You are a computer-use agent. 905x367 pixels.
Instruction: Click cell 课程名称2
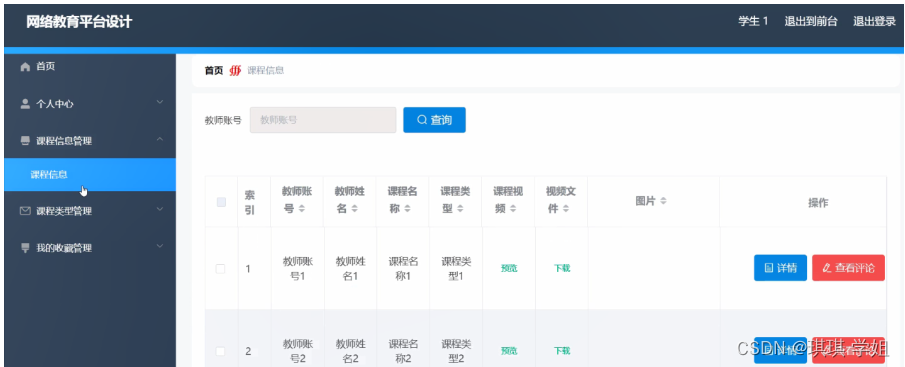click(403, 351)
